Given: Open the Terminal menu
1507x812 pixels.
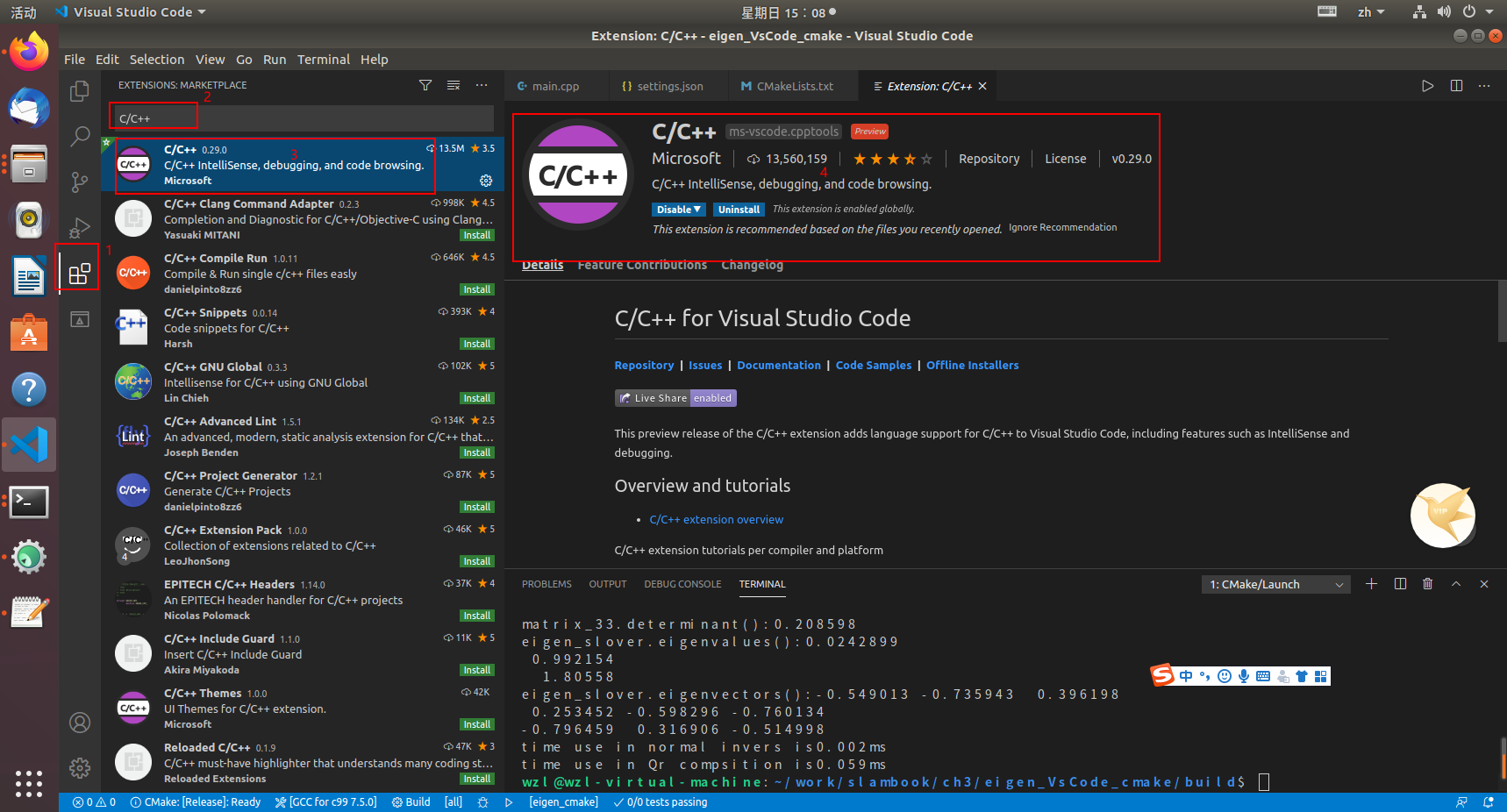Looking at the screenshot, I should [x=324, y=60].
